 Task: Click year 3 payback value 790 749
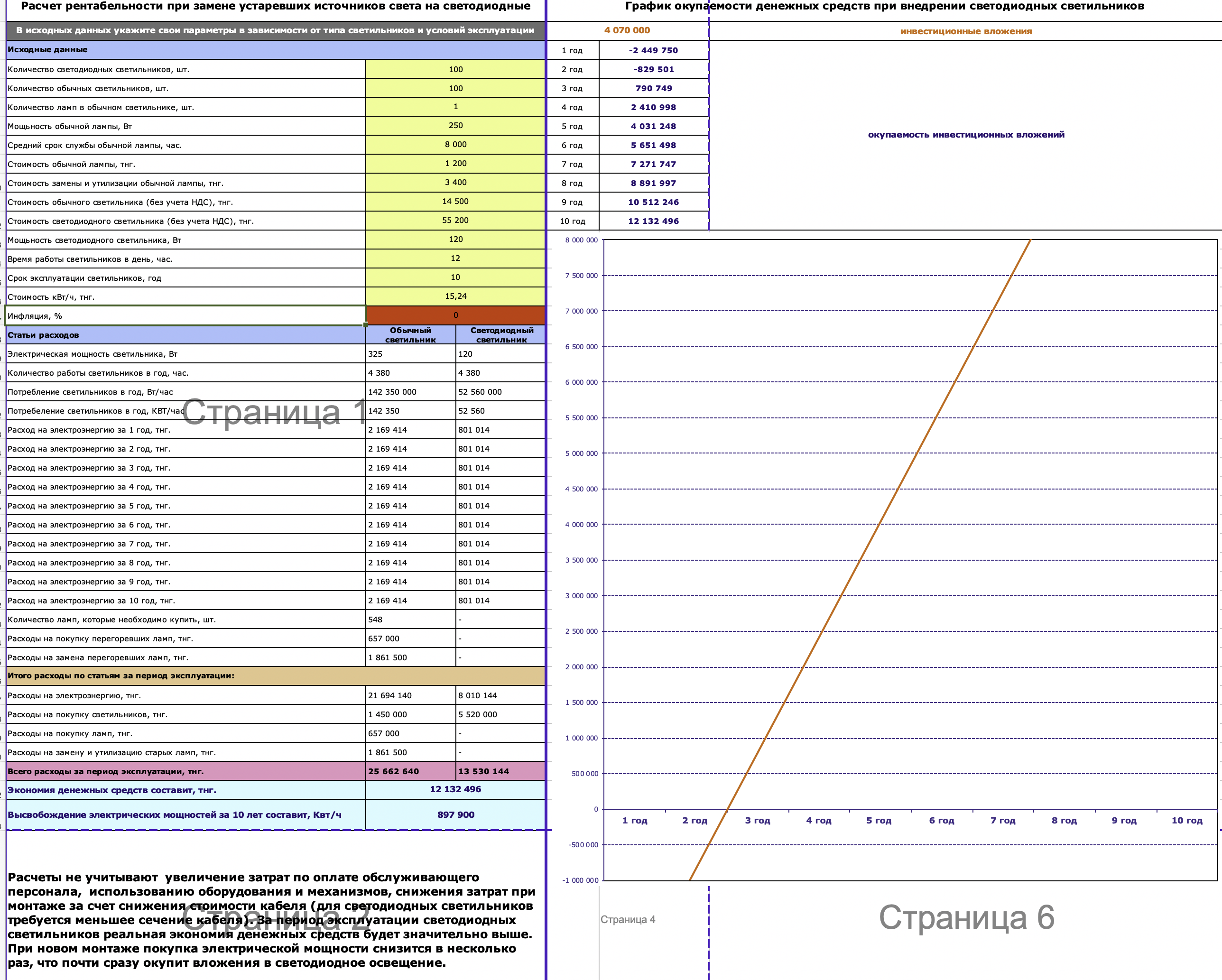654,88
